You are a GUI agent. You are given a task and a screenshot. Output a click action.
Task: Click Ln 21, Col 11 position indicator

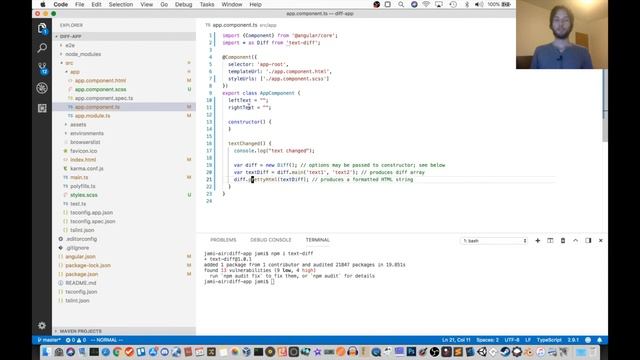pos(456,340)
